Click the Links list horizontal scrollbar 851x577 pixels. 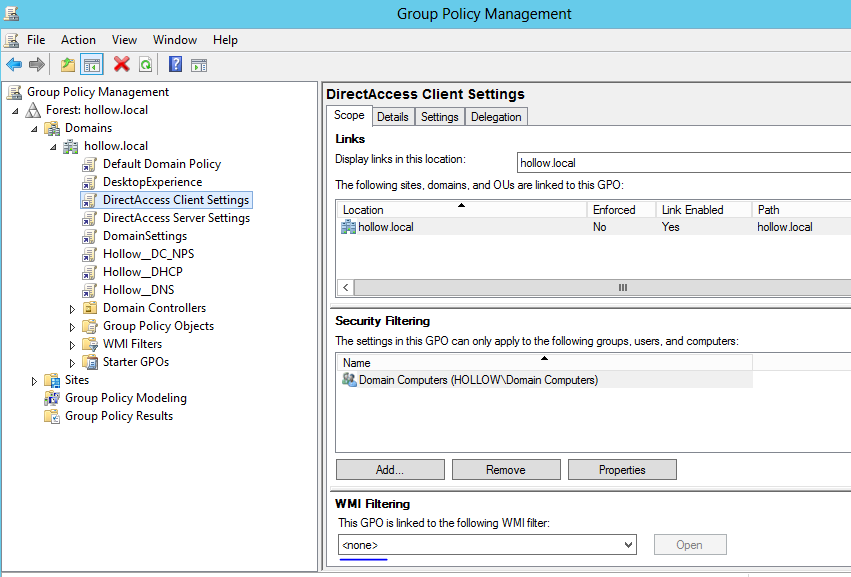tap(621, 287)
